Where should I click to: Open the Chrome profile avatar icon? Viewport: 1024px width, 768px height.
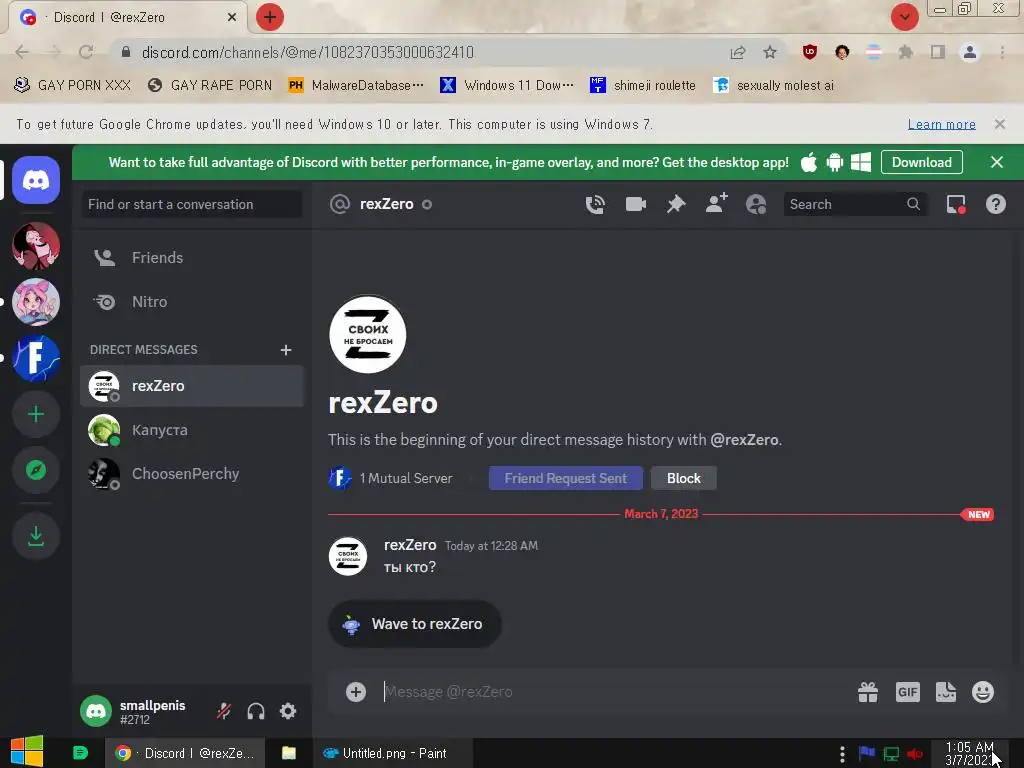tap(970, 52)
